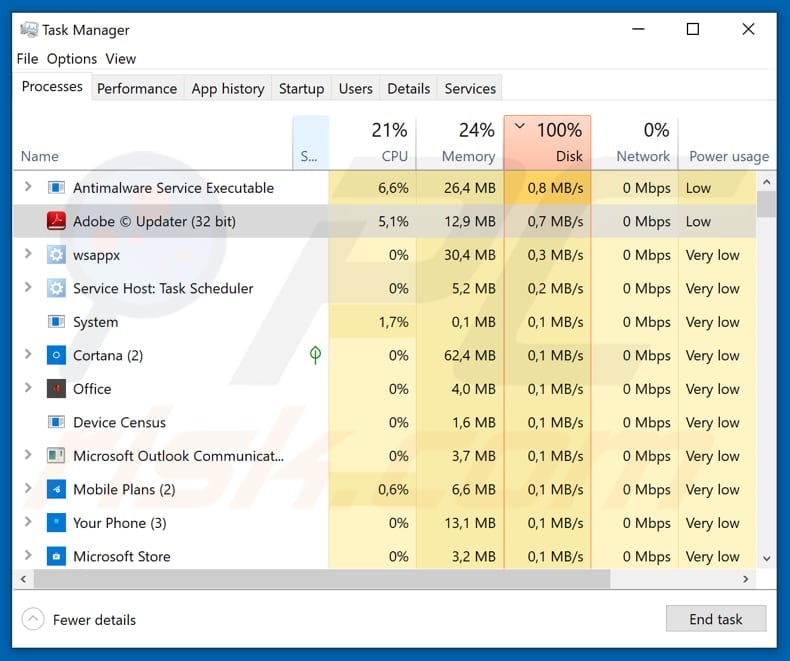Click the Device Census process icon
790x661 pixels.
click(x=56, y=422)
